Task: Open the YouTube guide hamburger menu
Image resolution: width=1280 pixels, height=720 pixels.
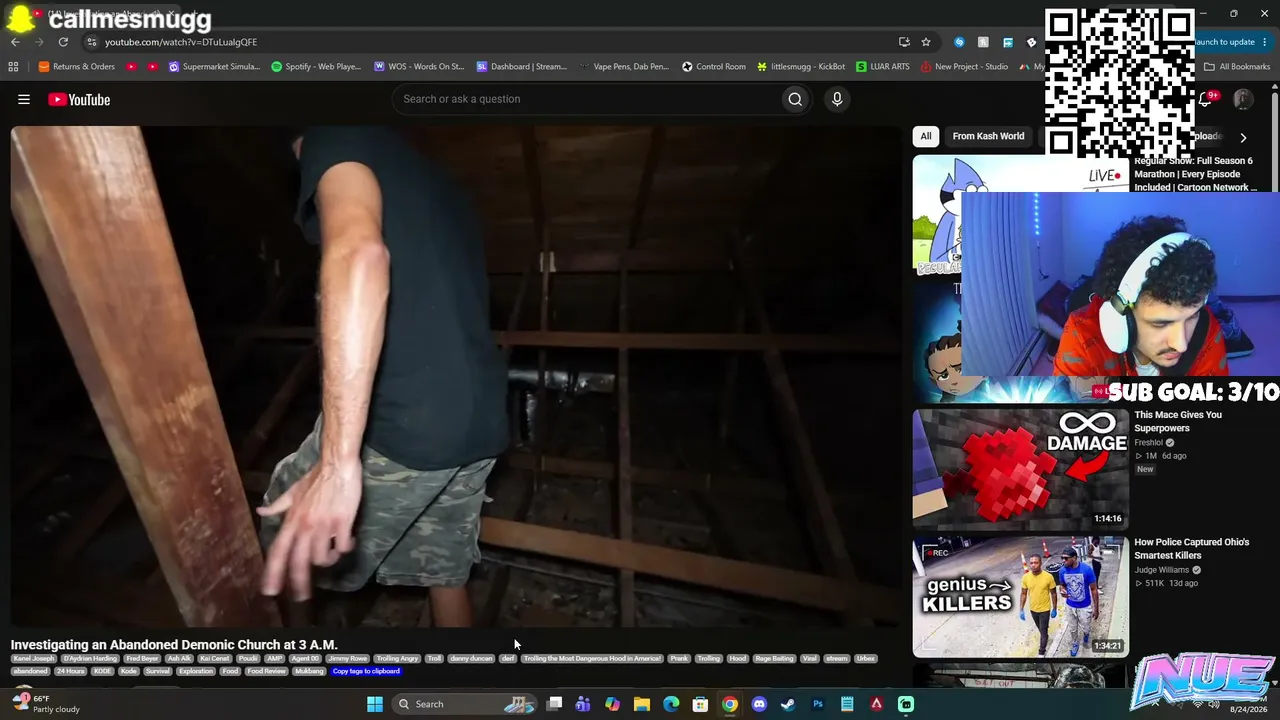Action: 24,99
